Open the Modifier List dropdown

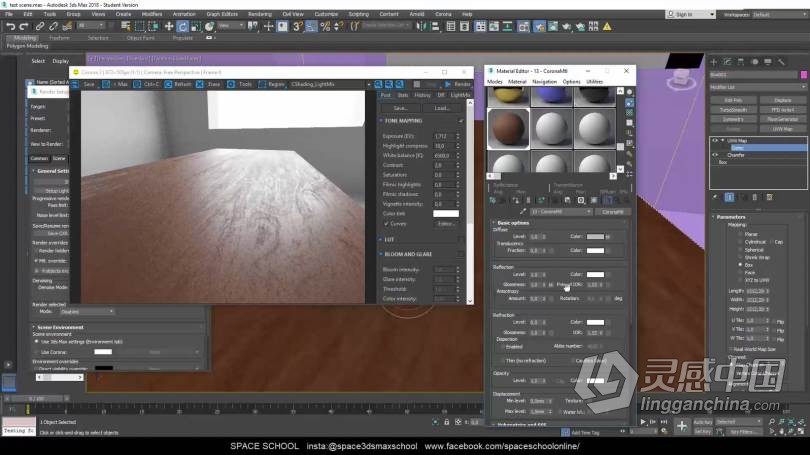pos(758,87)
